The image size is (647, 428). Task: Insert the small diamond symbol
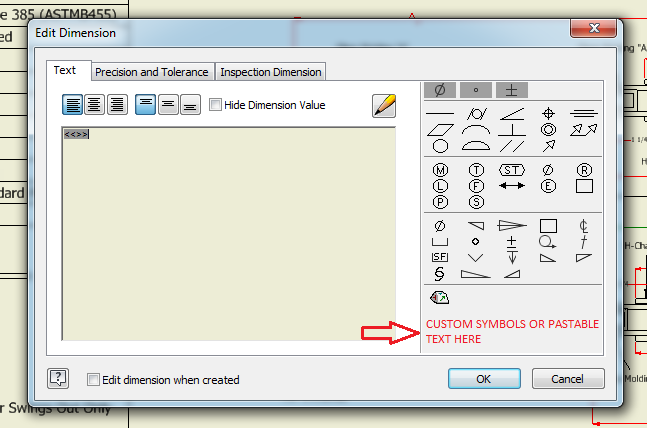476,241
